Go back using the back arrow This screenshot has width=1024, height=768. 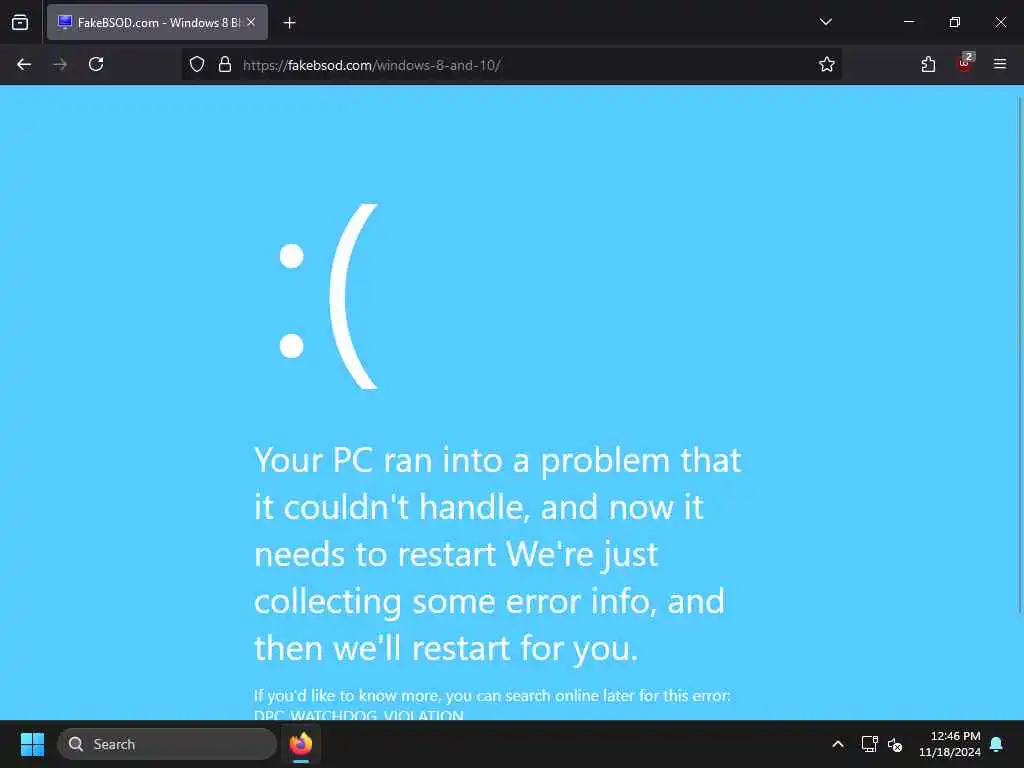(x=24, y=64)
